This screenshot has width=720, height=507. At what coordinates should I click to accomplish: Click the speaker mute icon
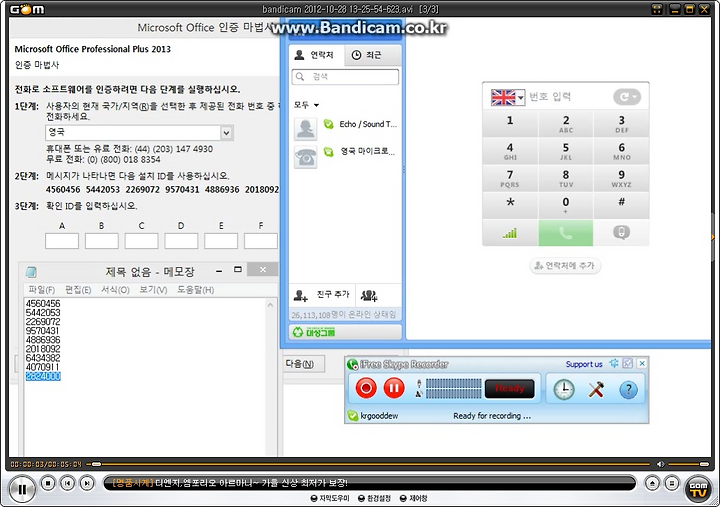(x=660, y=464)
